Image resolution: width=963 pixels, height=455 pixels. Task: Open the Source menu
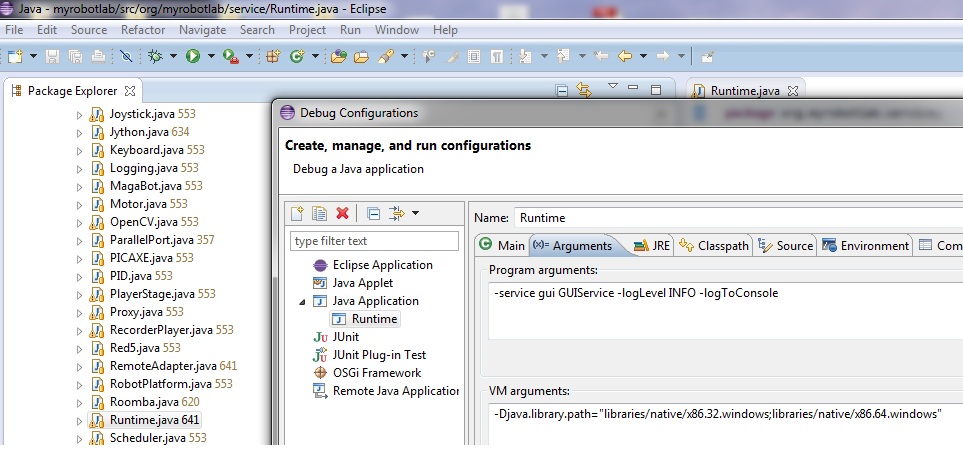coord(89,29)
